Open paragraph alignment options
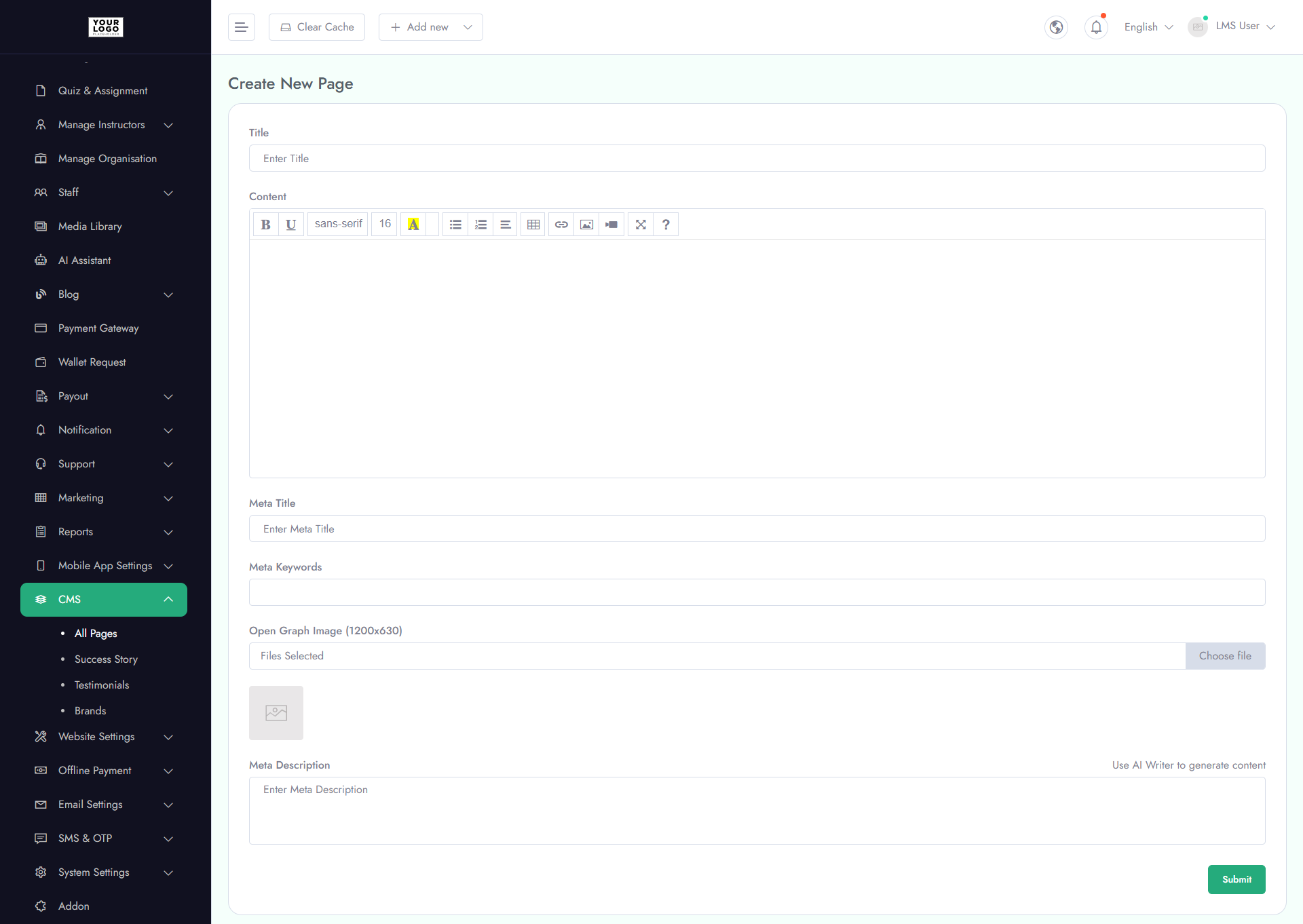The image size is (1303, 924). (506, 225)
